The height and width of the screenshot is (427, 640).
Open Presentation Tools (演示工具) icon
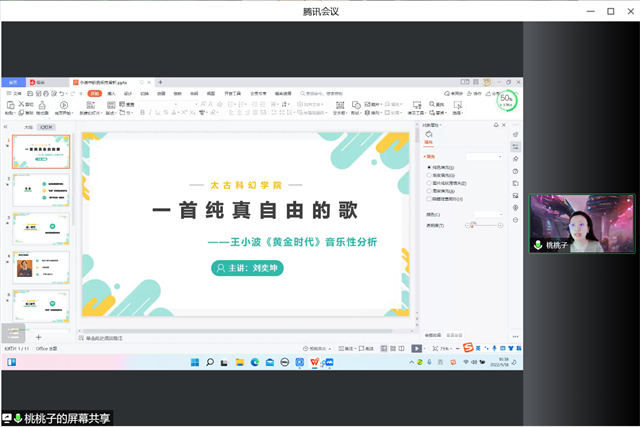tap(417, 105)
